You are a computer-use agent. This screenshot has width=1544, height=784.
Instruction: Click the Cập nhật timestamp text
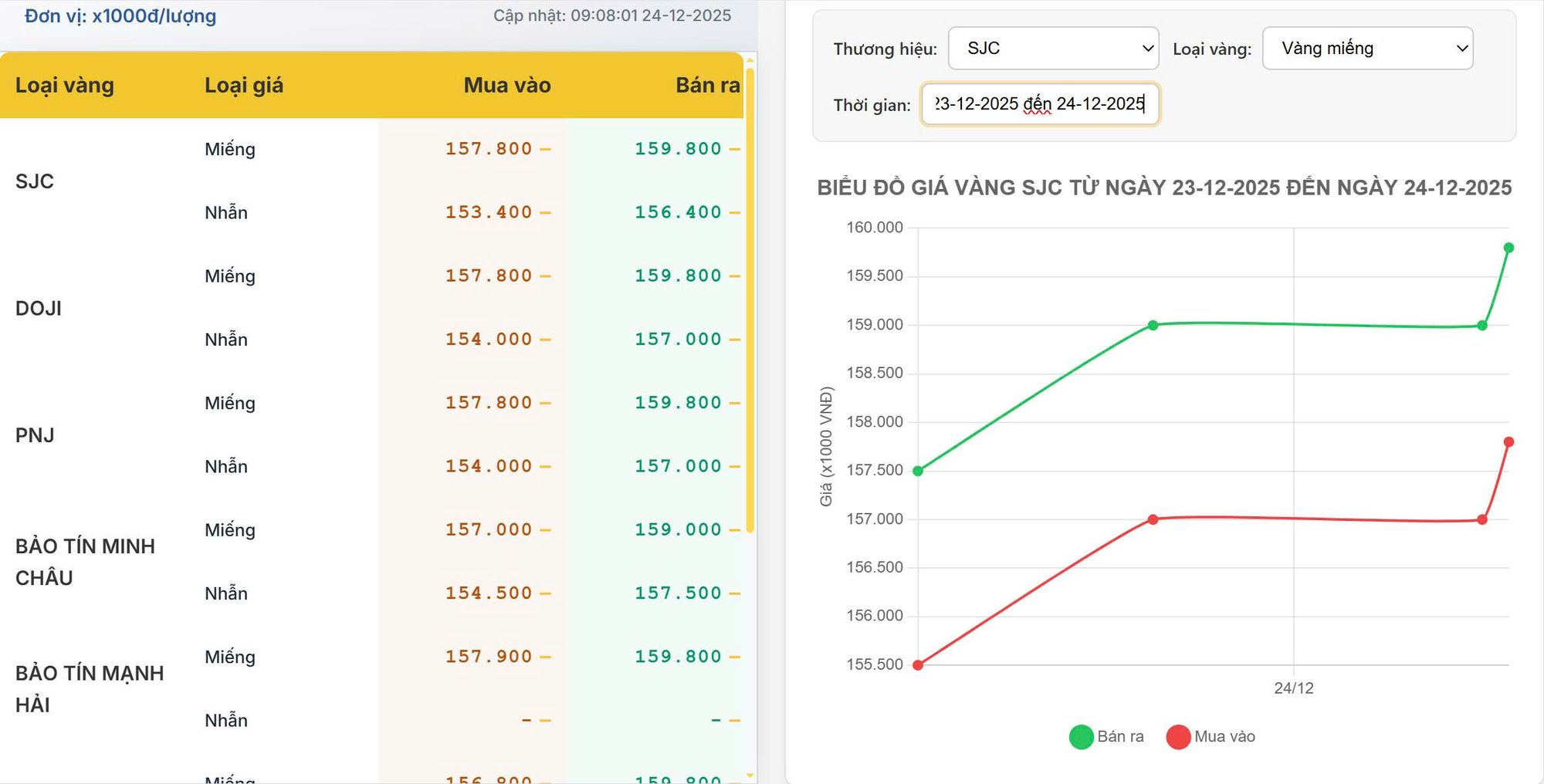[611, 14]
